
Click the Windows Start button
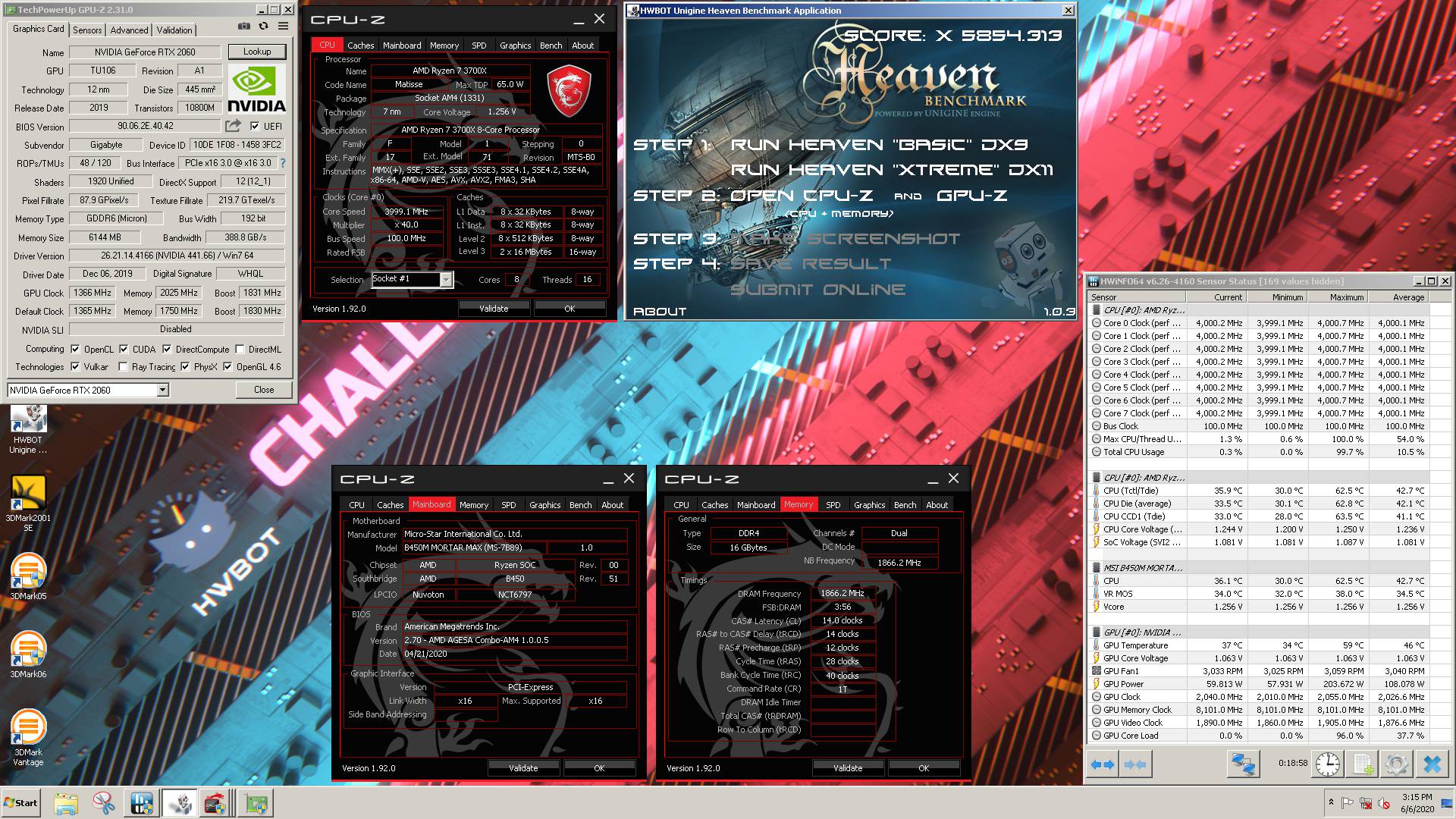pyautogui.click(x=21, y=803)
